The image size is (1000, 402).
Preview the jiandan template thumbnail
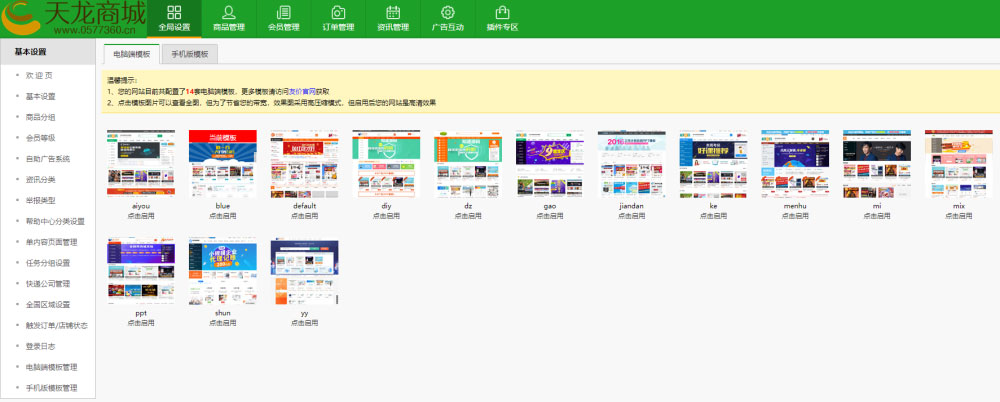click(631, 163)
